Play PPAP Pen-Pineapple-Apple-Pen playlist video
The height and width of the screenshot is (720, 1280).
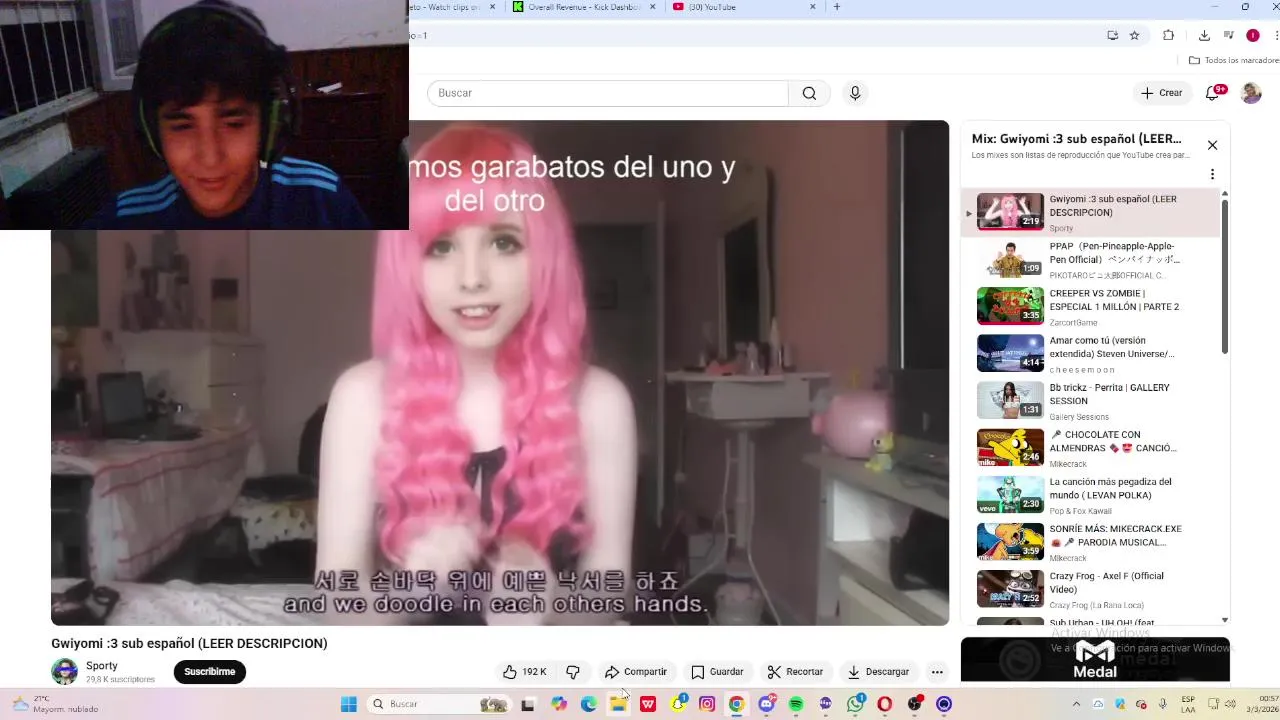coord(1090,259)
